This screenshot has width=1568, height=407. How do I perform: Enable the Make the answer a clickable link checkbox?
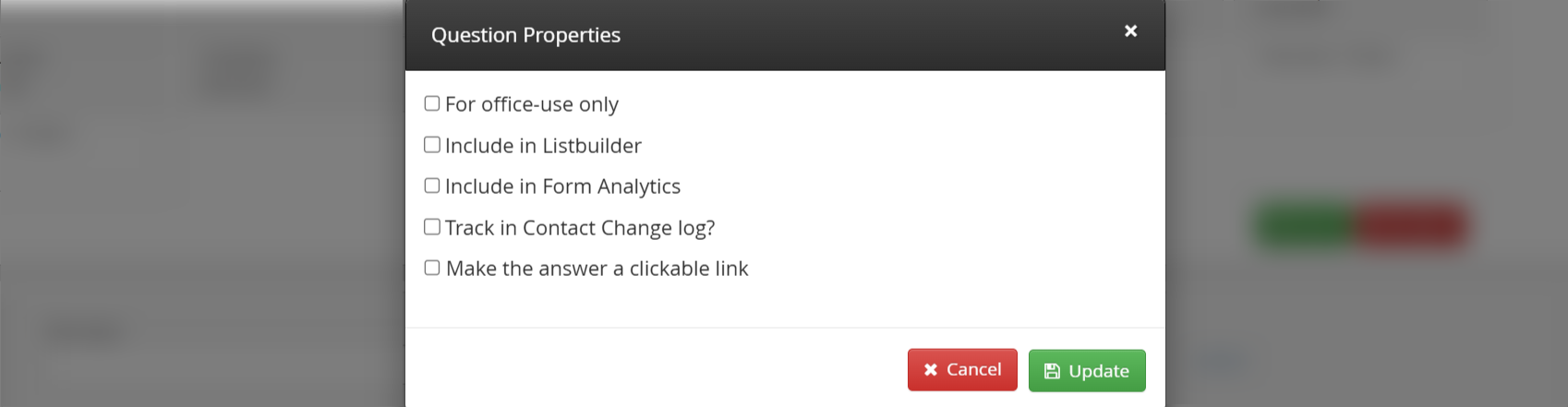[x=432, y=268]
